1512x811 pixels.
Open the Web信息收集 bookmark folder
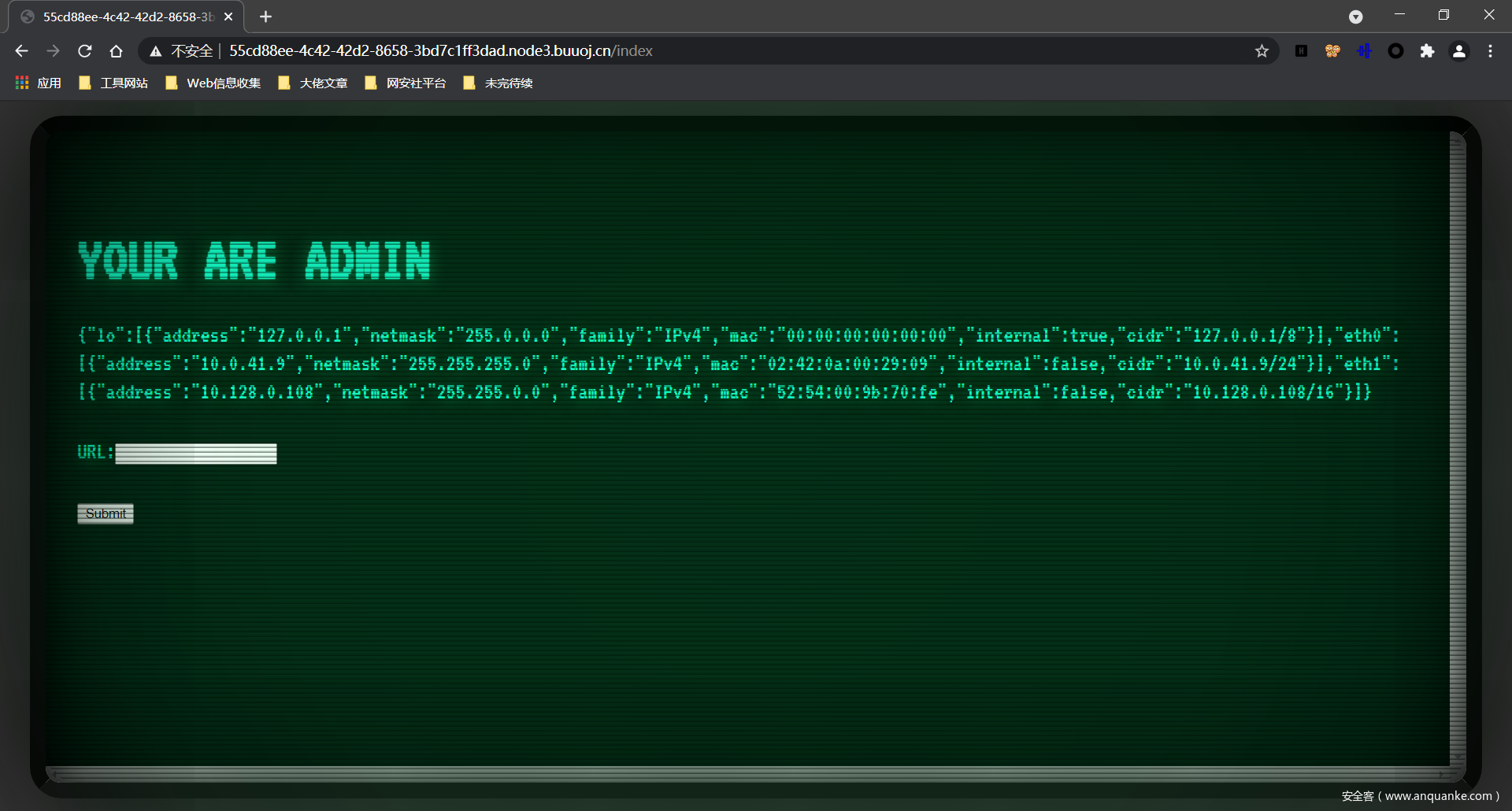[x=213, y=83]
